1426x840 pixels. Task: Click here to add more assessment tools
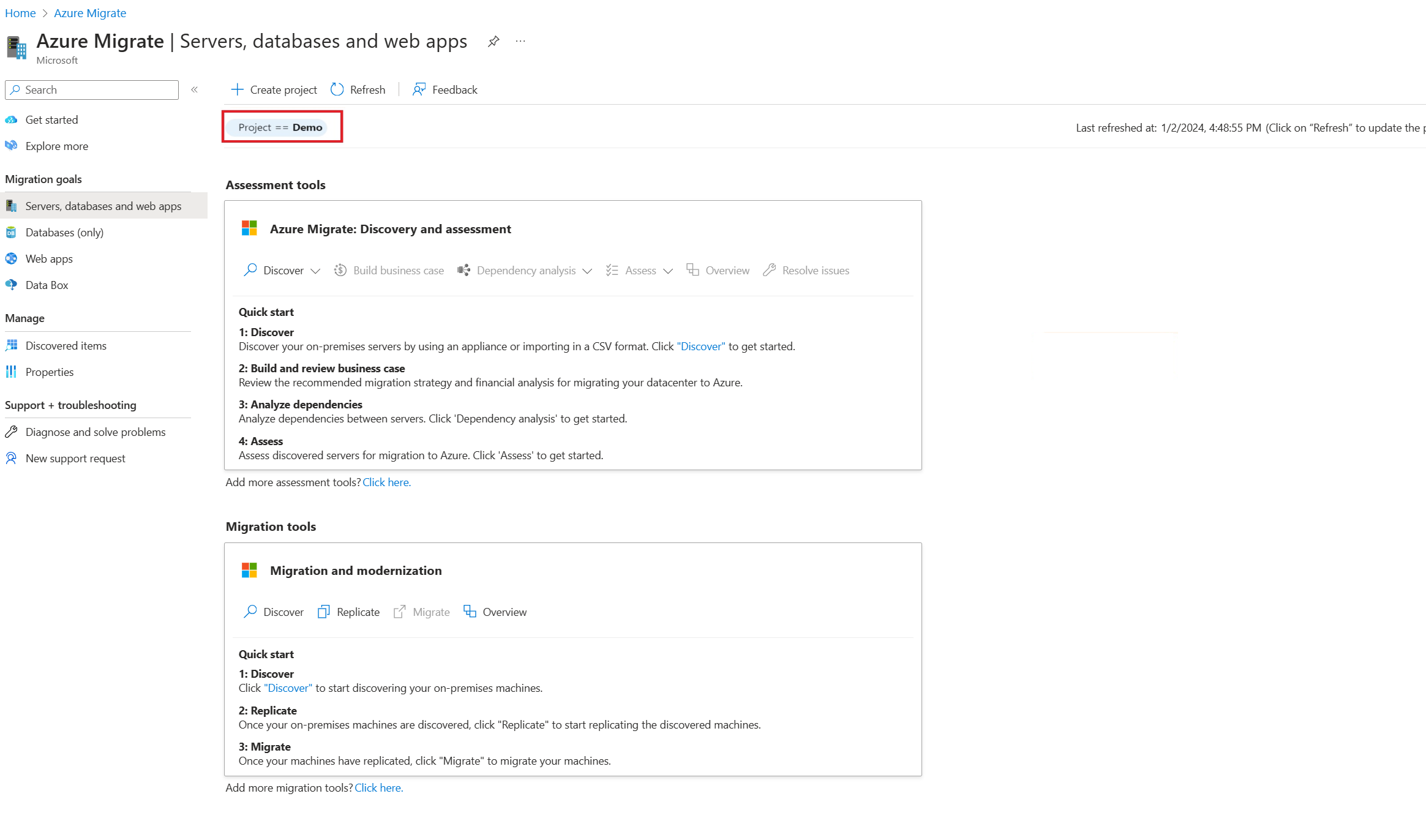(x=386, y=482)
